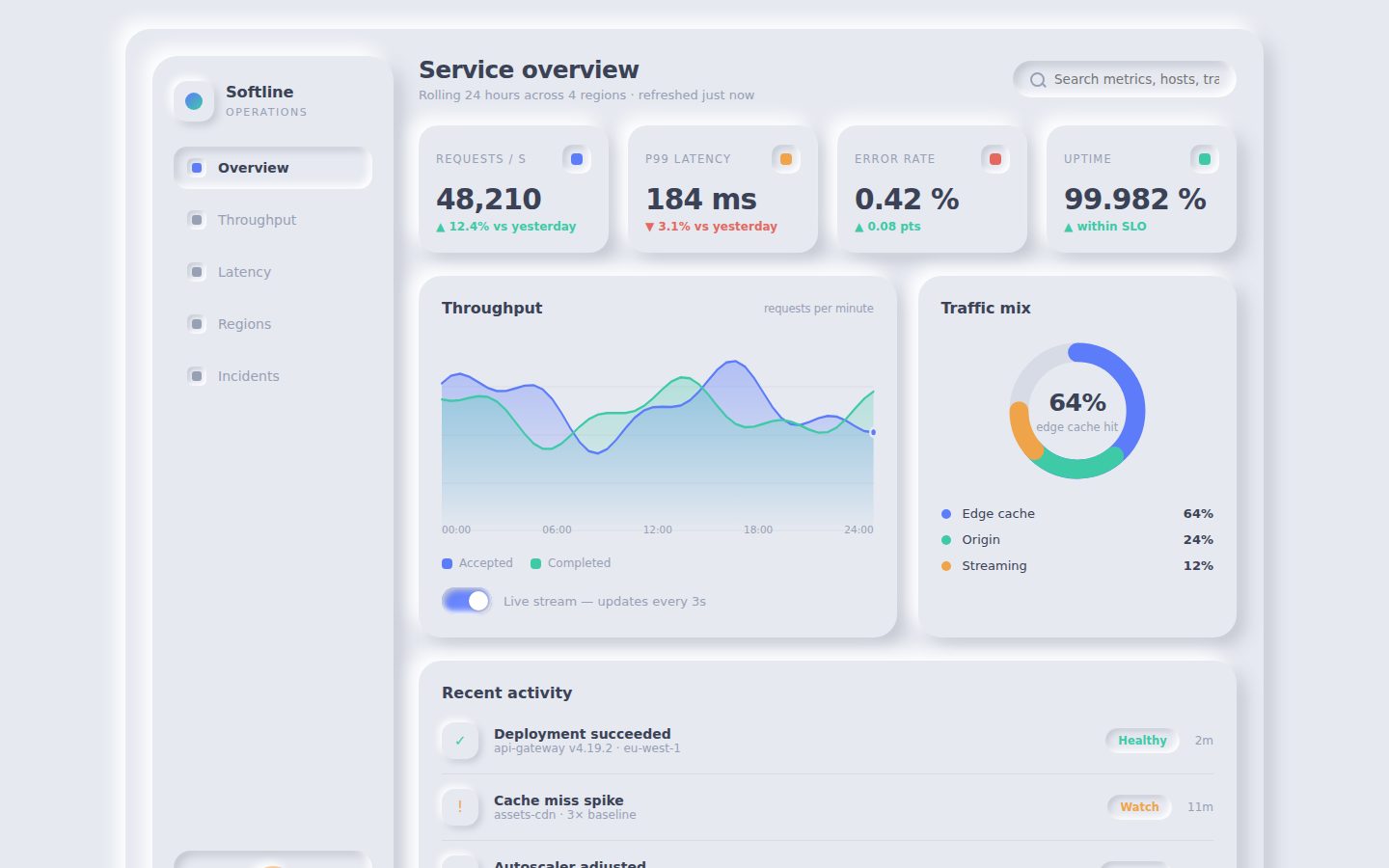Viewport: 1389px width, 868px height.
Task: Click the 99.982 % uptime value
Action: point(1135,199)
